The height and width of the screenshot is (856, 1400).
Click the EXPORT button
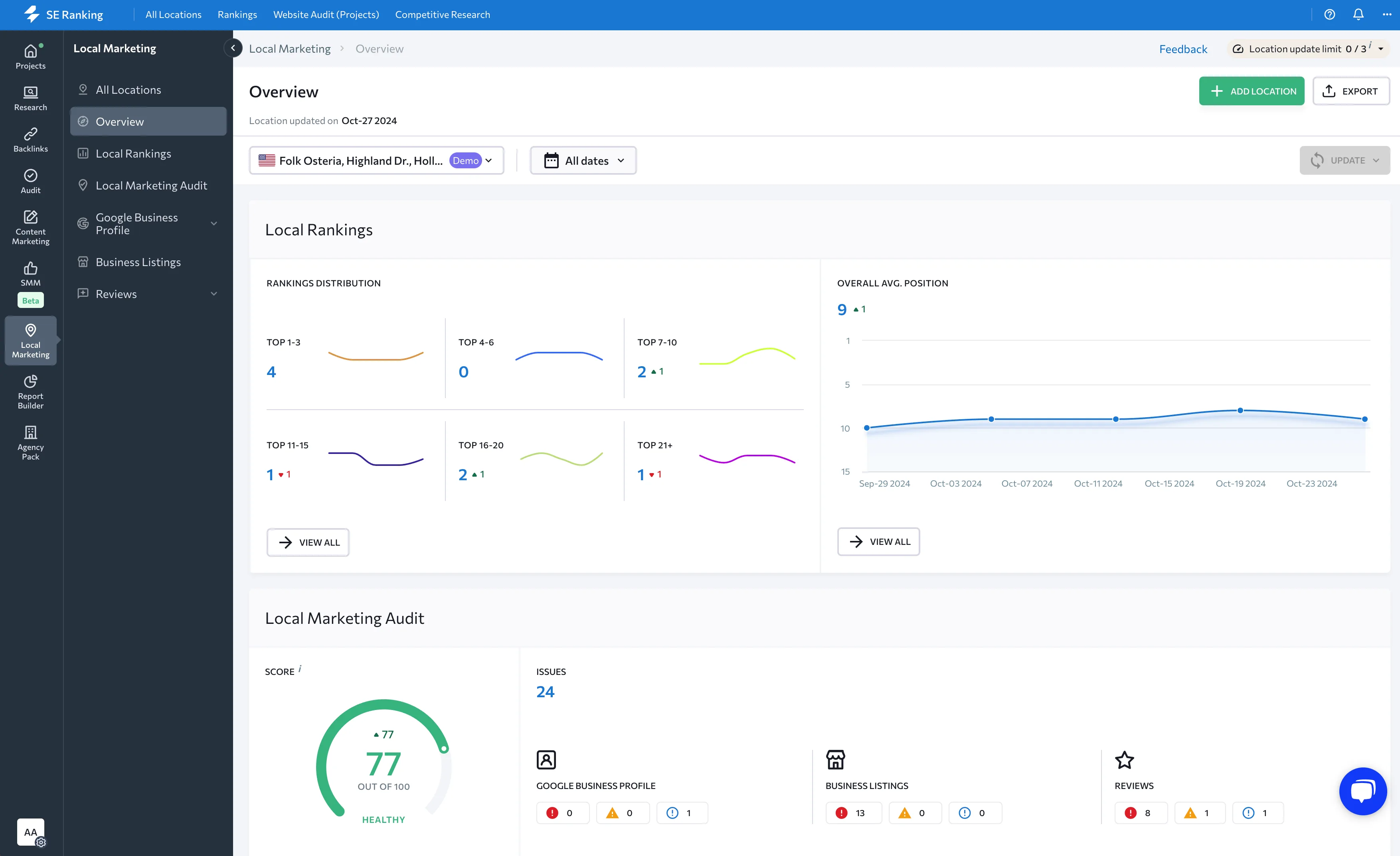click(1351, 91)
